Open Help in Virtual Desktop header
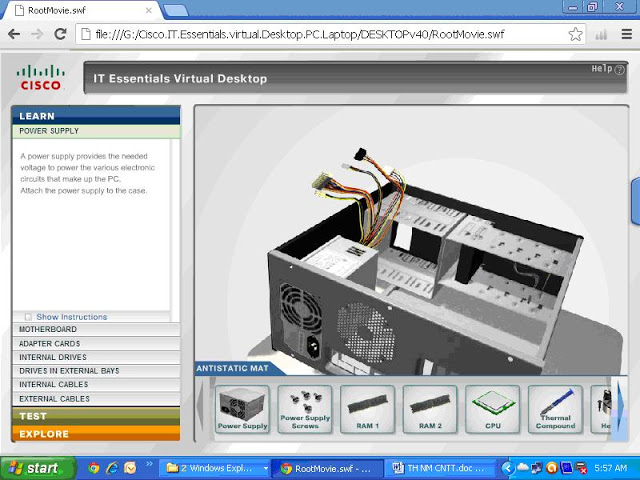Image resolution: width=640 pixels, height=480 pixels. pyautogui.click(x=608, y=69)
